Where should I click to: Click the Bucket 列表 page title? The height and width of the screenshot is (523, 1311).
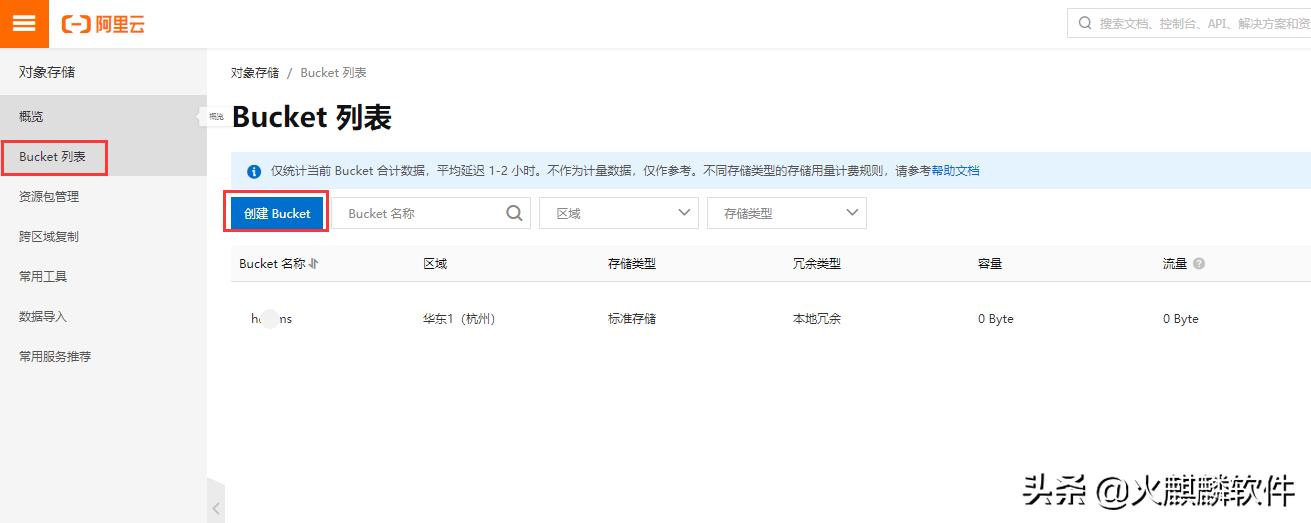point(311,117)
